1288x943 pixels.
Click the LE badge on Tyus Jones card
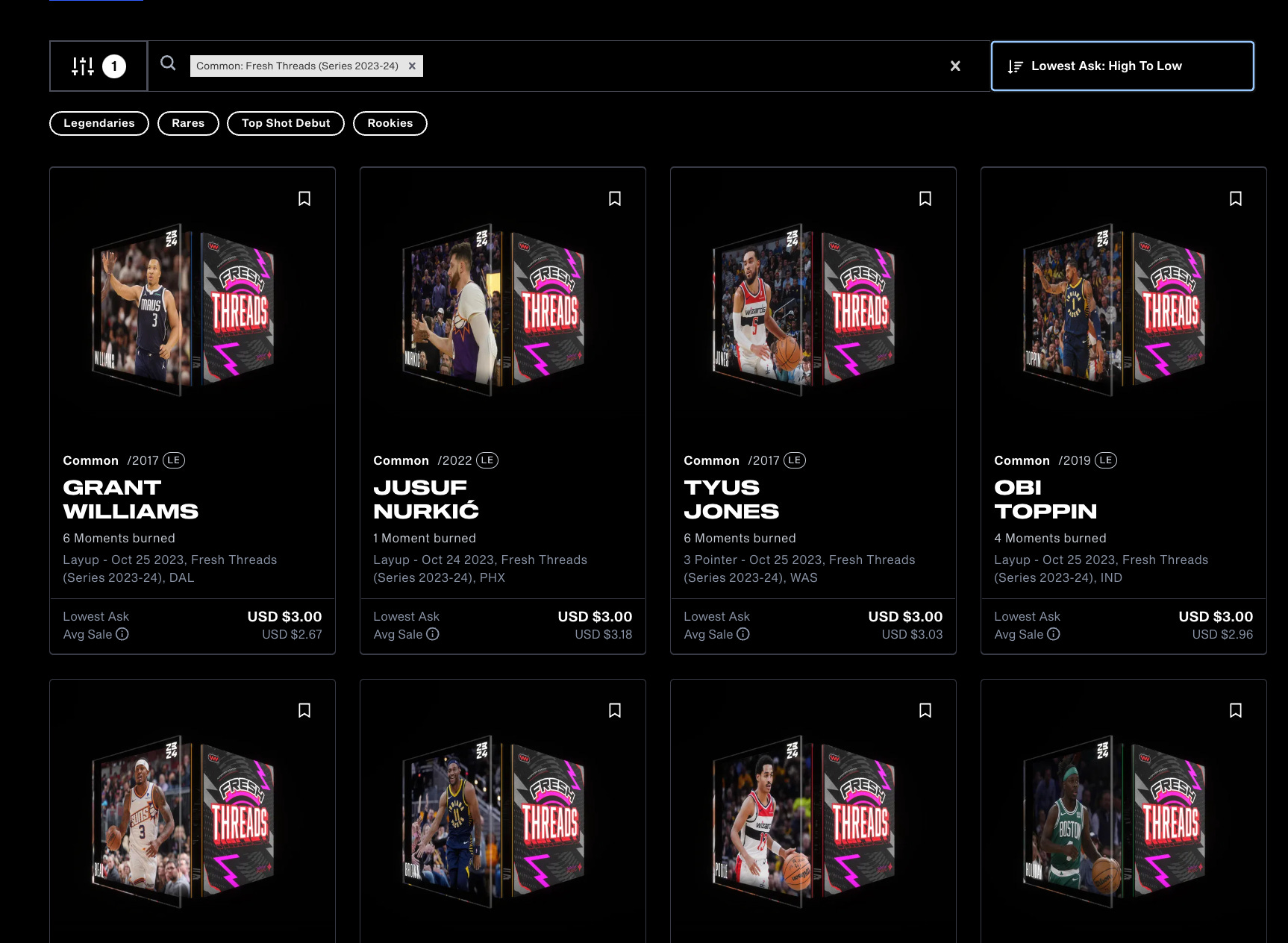point(795,460)
